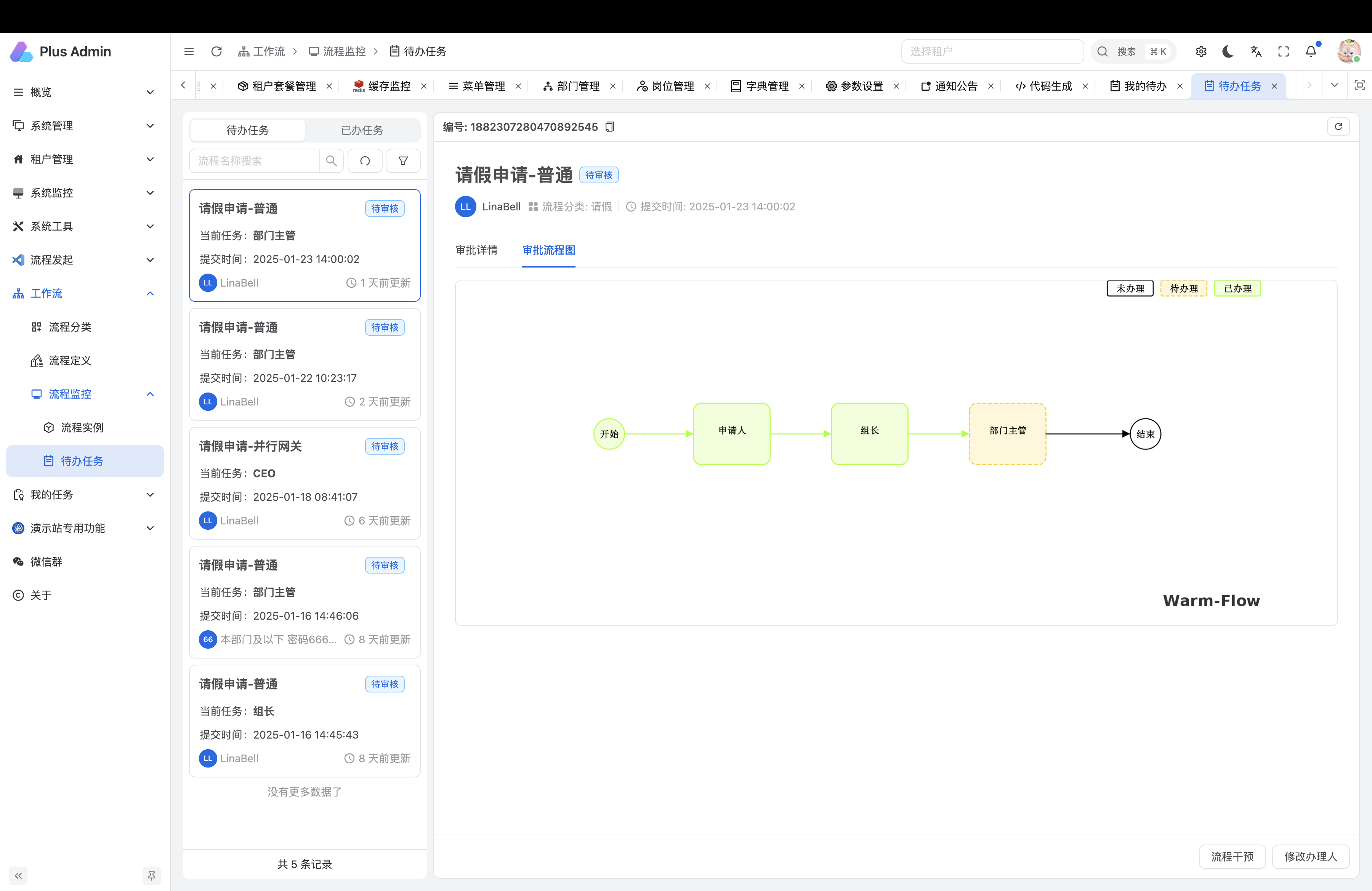
Task: Open the tab list dropdown chevron
Action: (1334, 85)
